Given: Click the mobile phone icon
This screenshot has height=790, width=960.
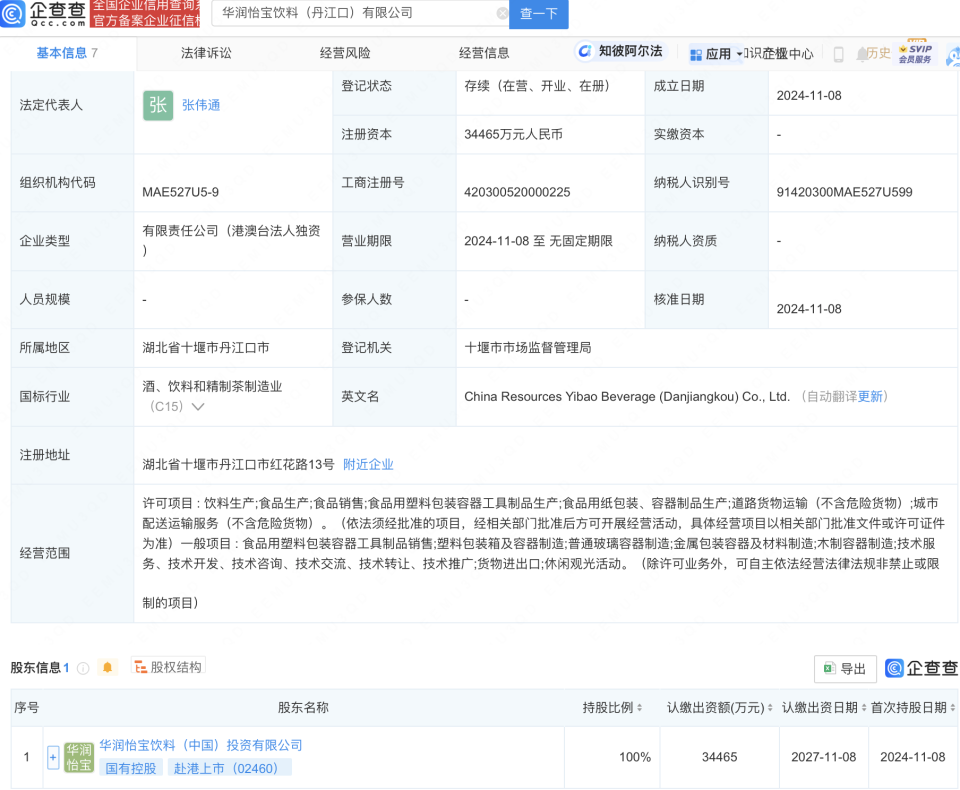Looking at the screenshot, I should coord(839,54).
